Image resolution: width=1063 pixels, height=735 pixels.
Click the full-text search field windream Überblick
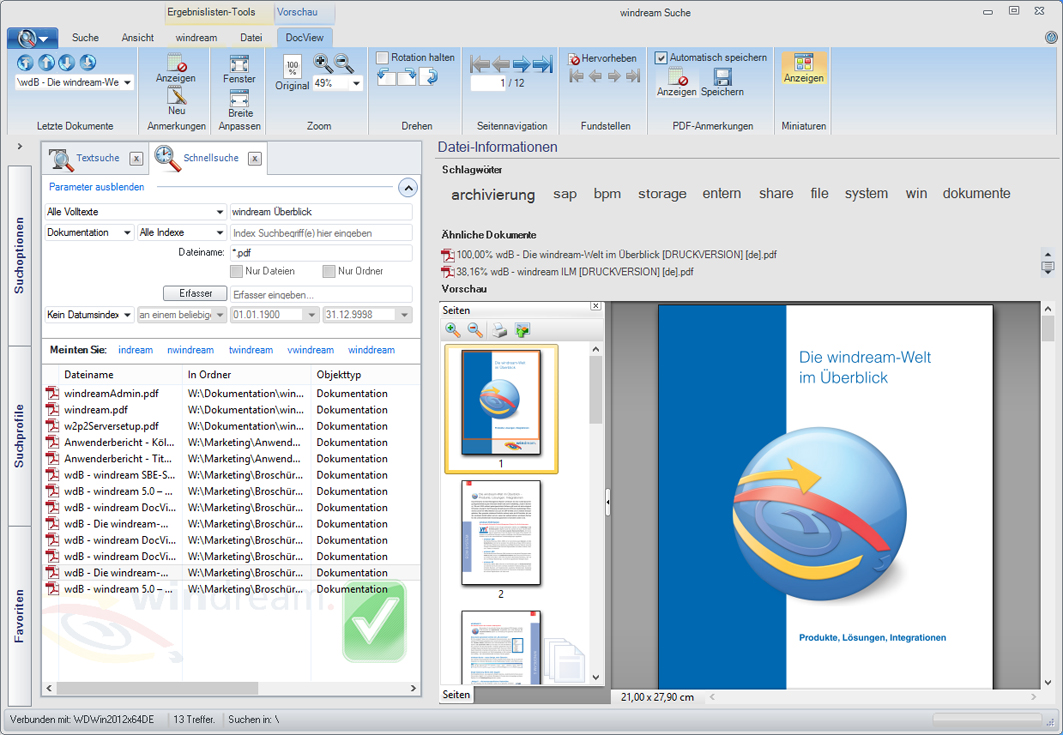pos(321,212)
